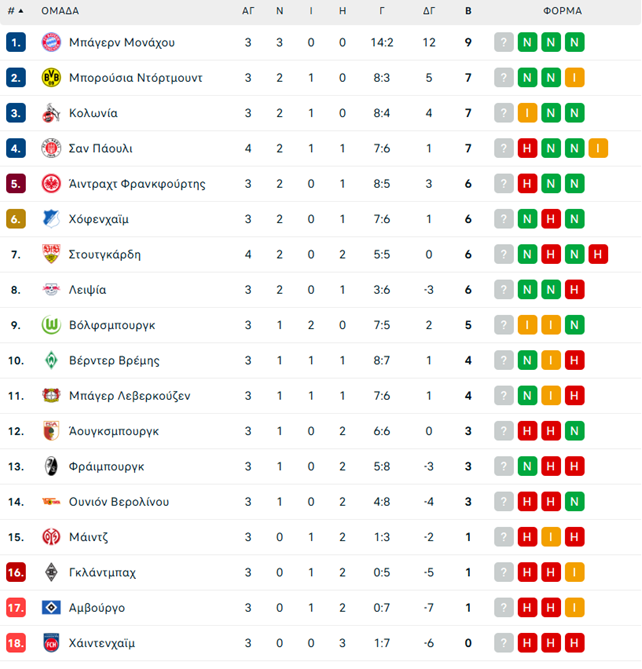
Task: Click Stuttgart's last red Η loss badge
Action: [598, 254]
